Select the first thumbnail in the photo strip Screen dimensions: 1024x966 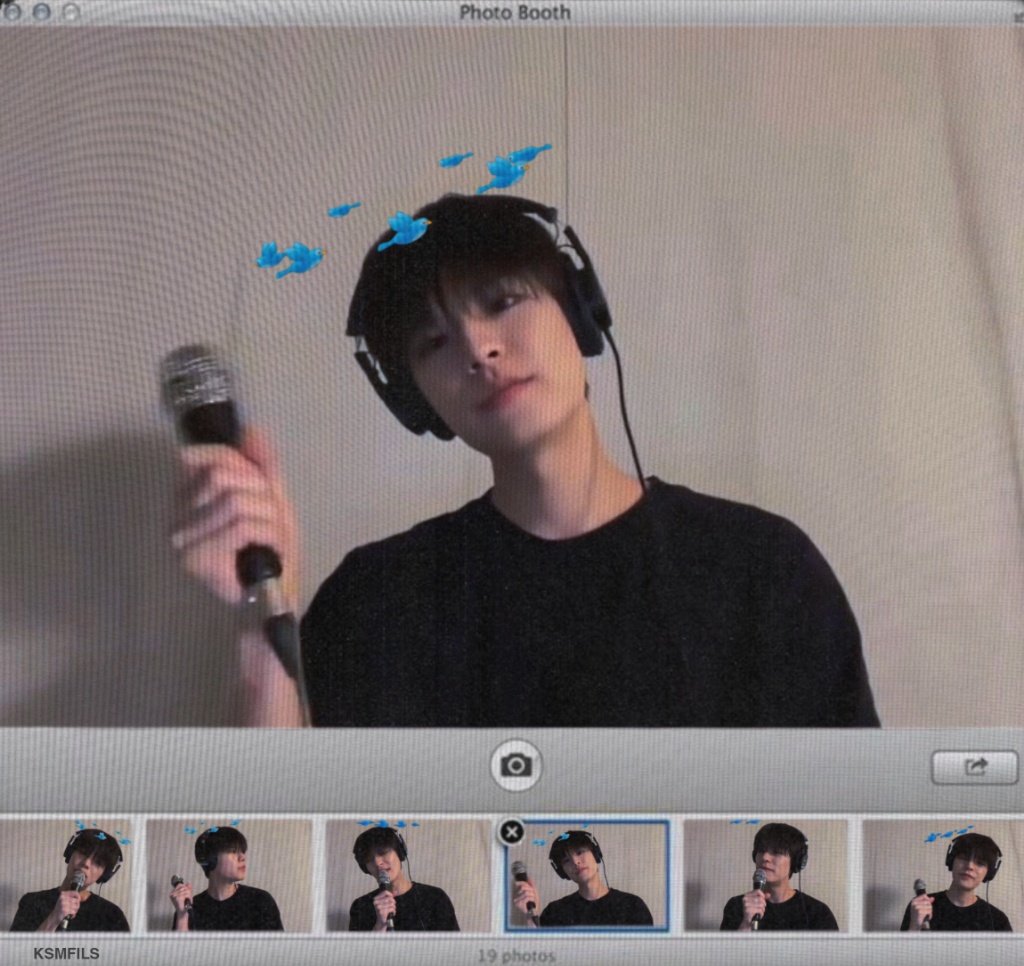click(x=68, y=876)
